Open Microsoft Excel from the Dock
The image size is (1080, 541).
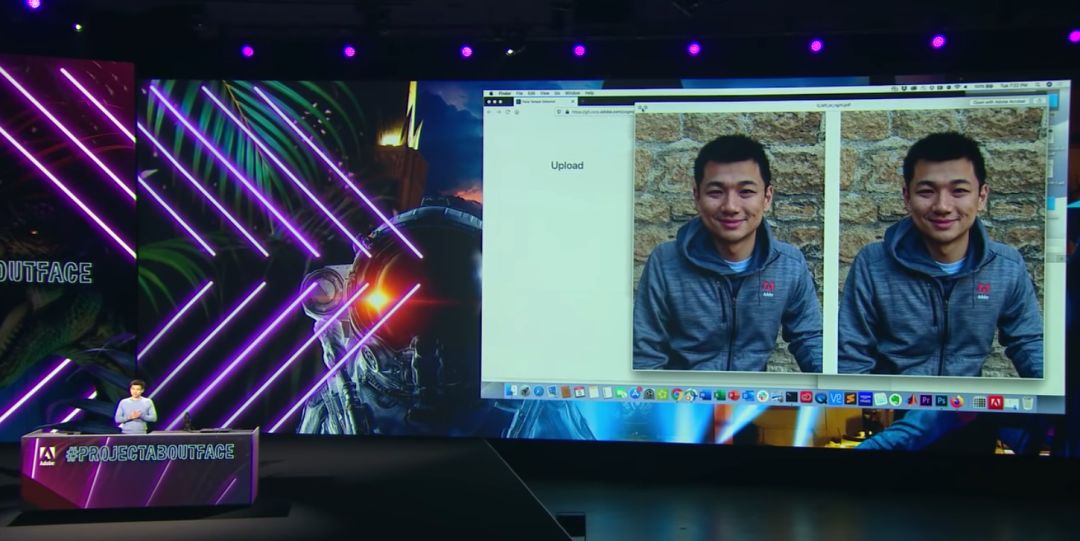point(720,396)
